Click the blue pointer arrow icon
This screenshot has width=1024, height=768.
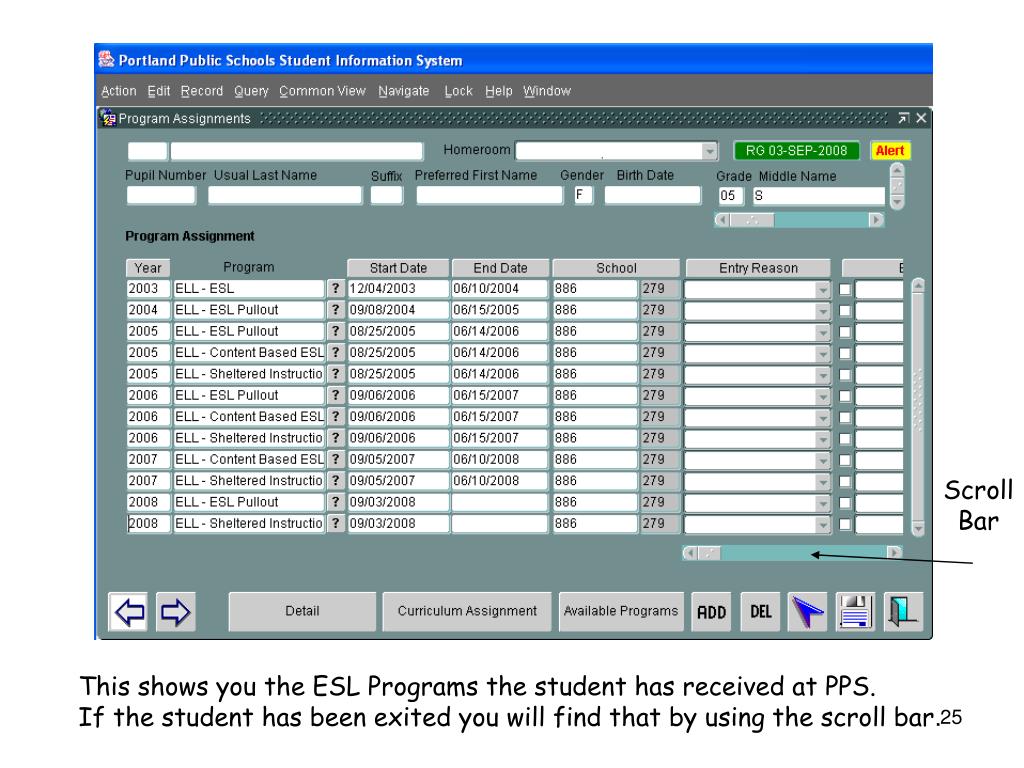pyautogui.click(x=807, y=612)
